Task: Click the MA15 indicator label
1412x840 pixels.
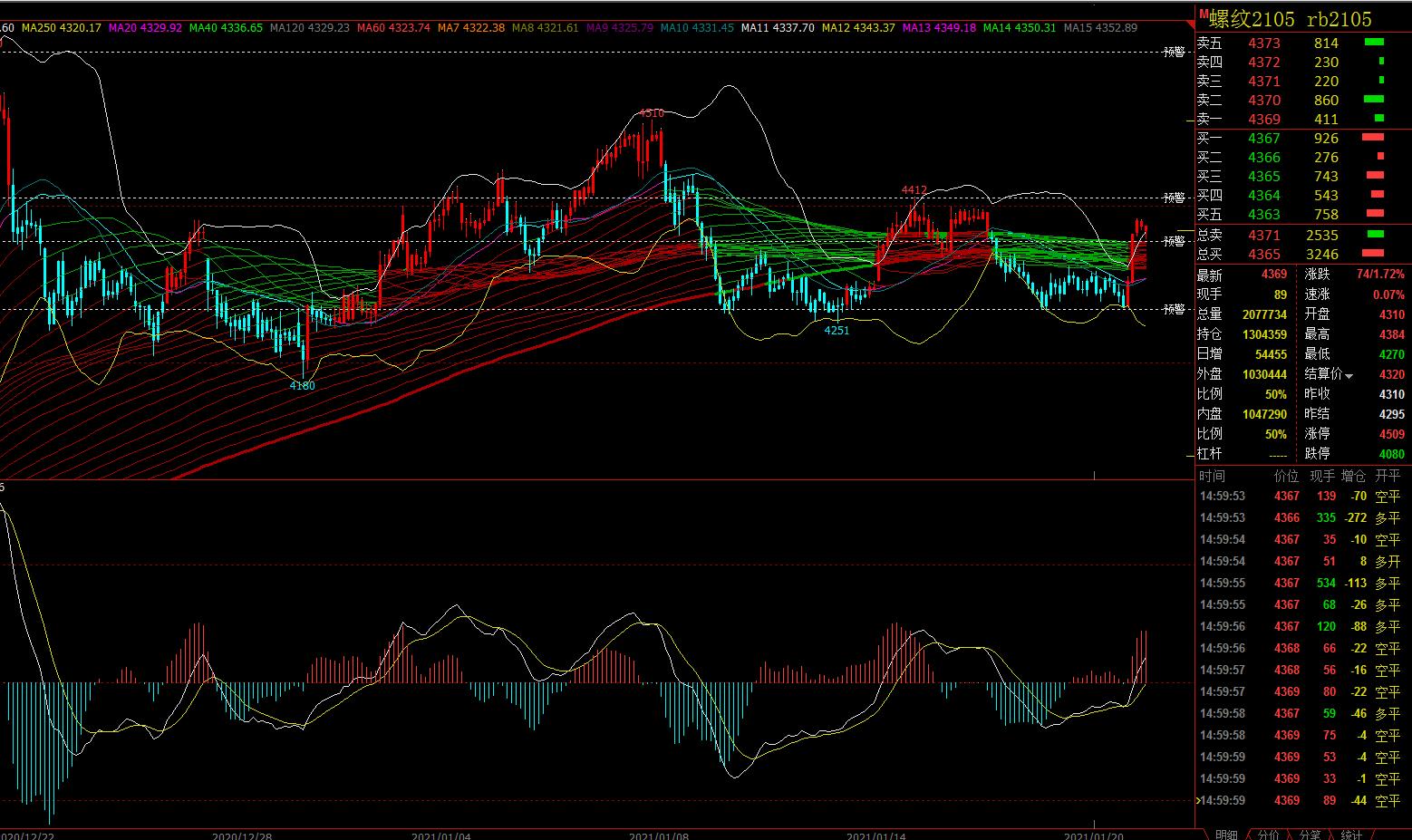Action: pos(1099,28)
